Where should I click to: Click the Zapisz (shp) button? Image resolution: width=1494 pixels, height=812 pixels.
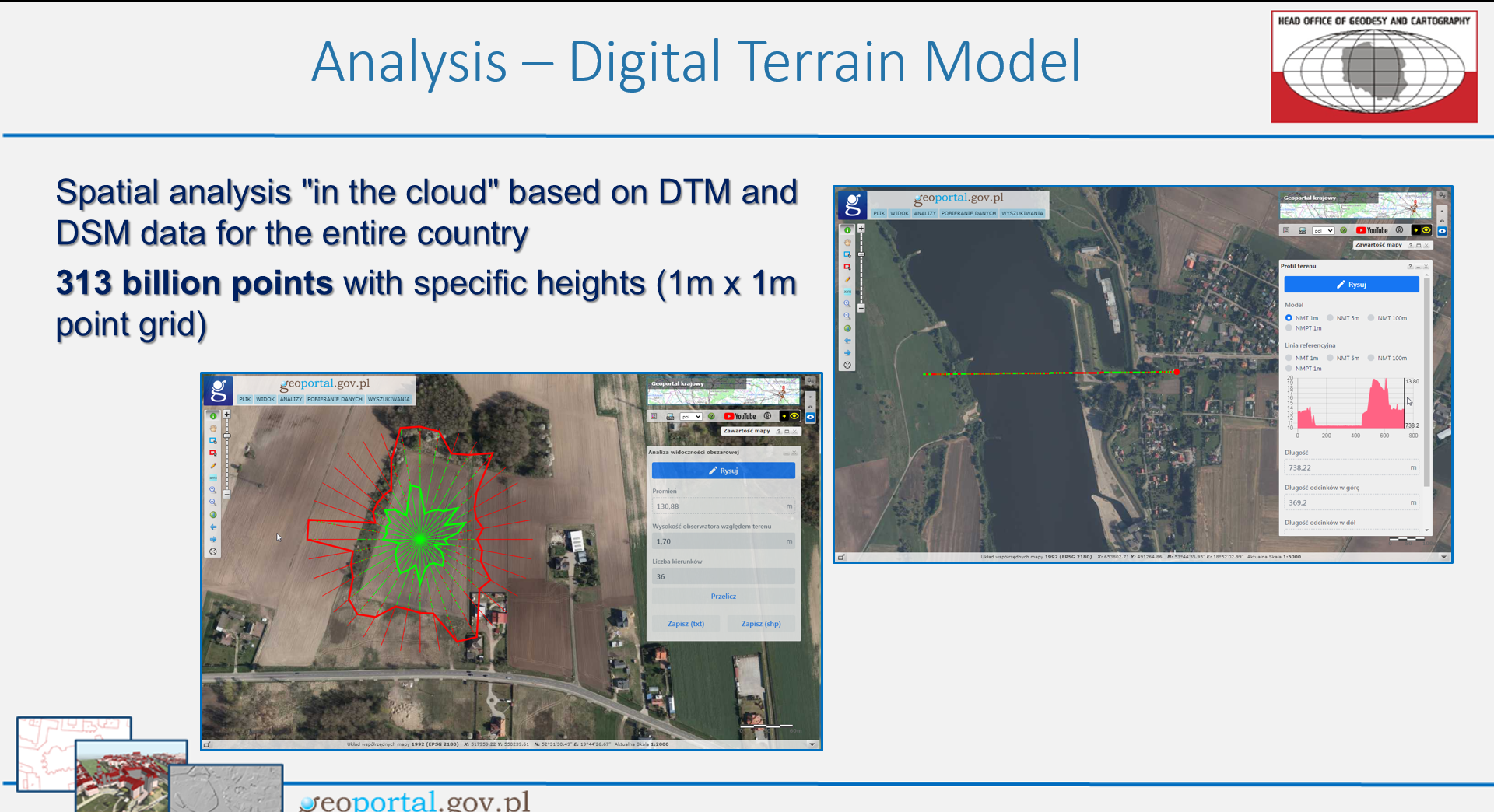point(760,624)
